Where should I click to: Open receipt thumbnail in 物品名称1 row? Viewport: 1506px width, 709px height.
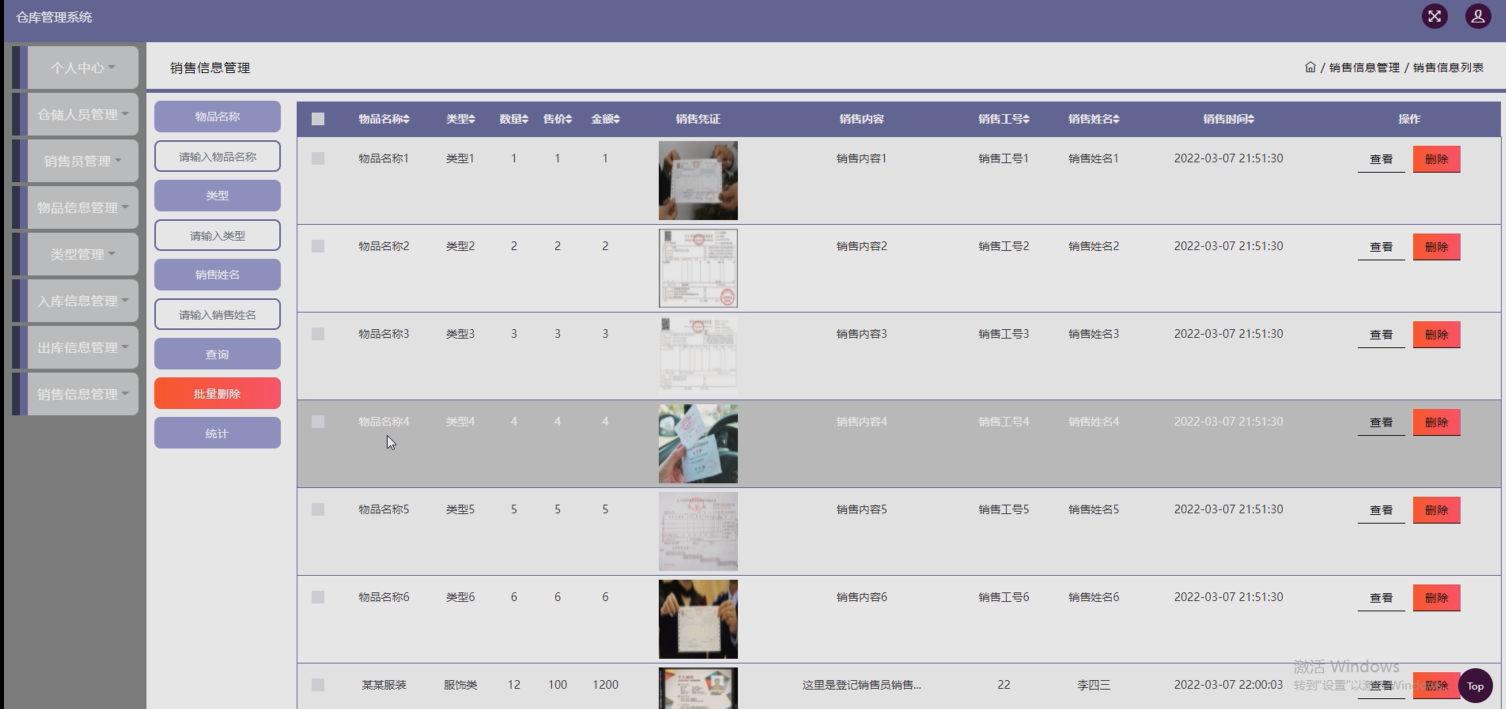click(698, 181)
